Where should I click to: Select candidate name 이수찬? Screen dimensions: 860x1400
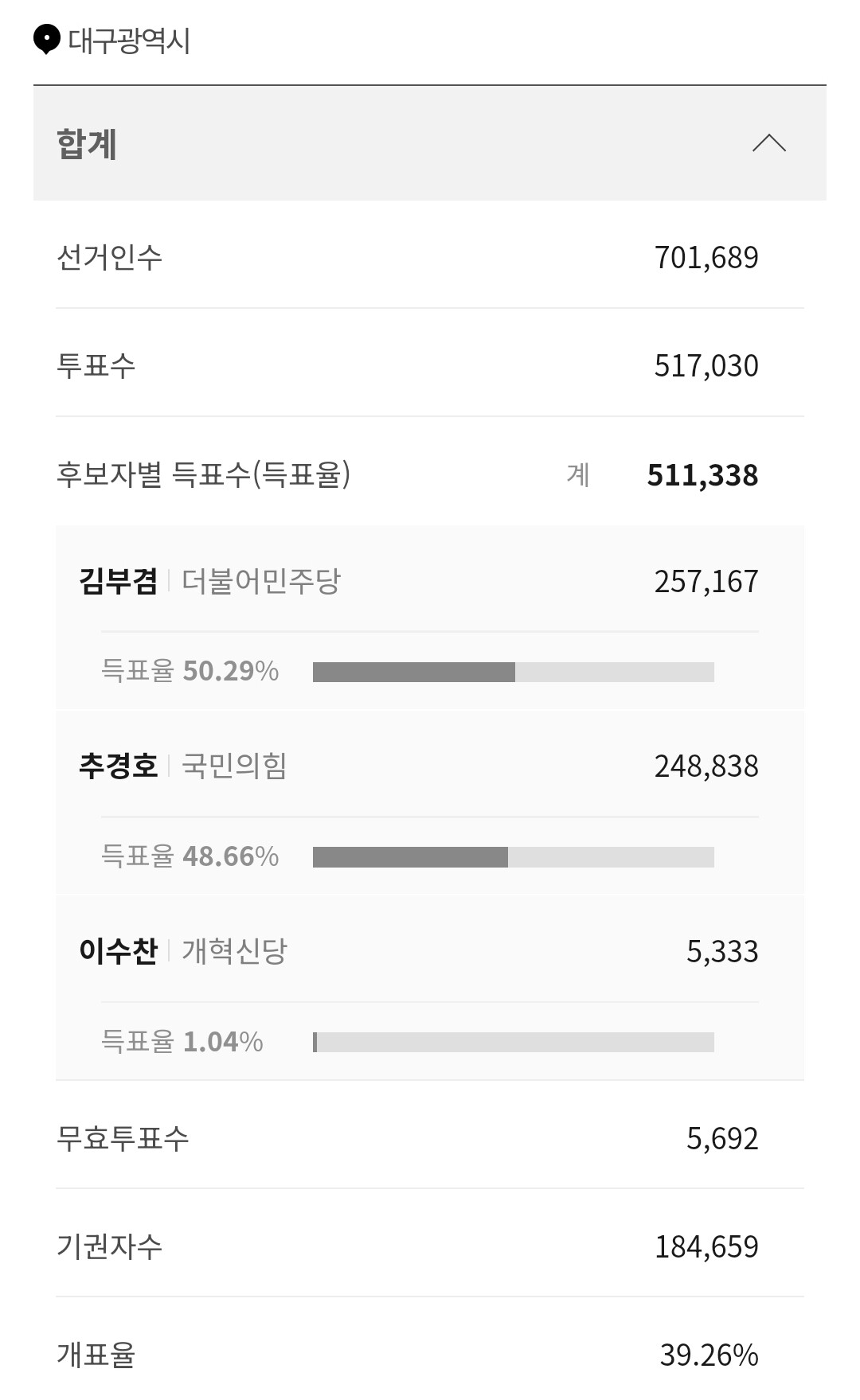(x=119, y=951)
